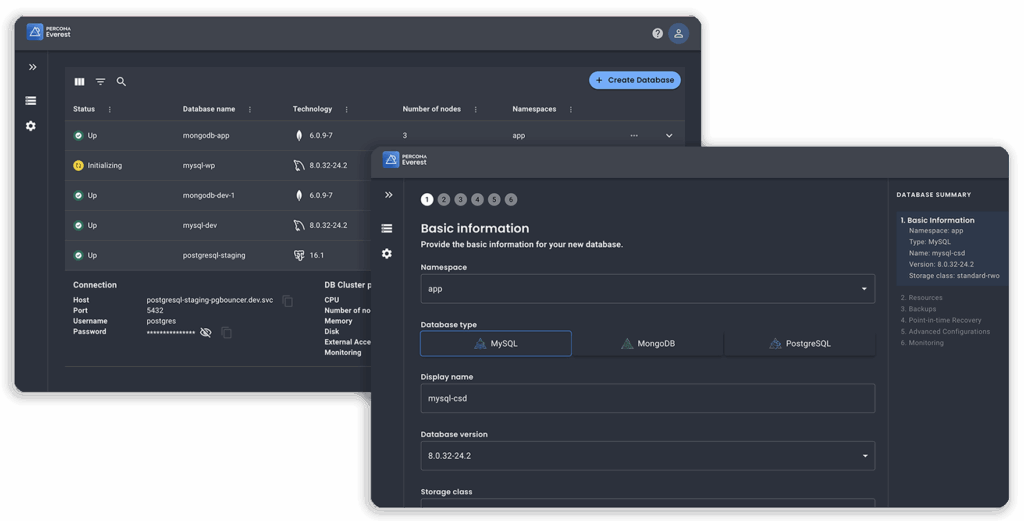The height and width of the screenshot is (521, 1024).
Task: Open the table filter icon
Action: 101,82
